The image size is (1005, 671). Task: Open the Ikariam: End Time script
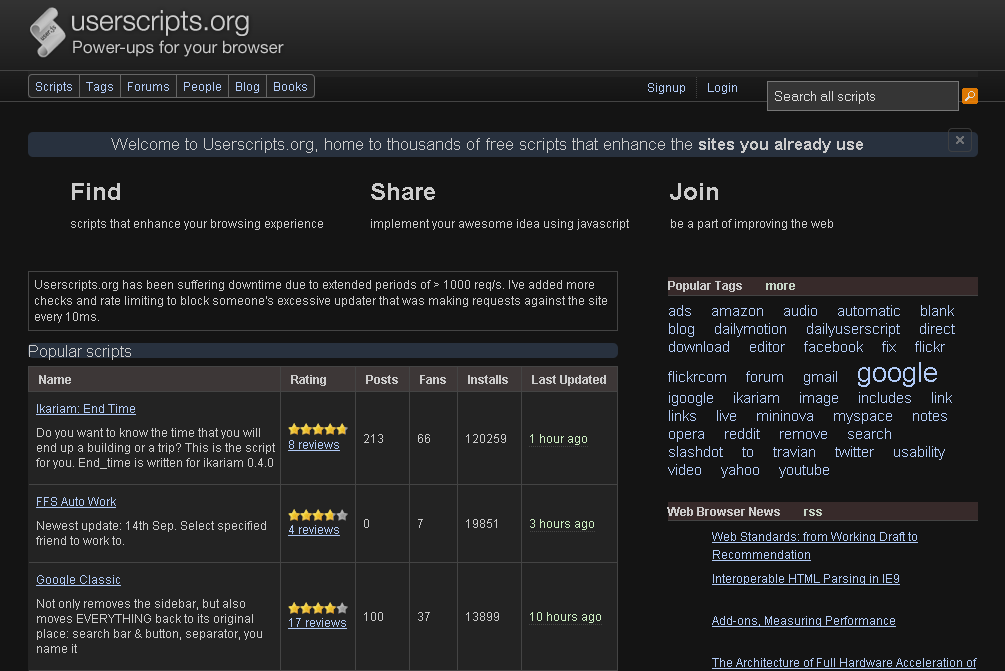coord(86,409)
